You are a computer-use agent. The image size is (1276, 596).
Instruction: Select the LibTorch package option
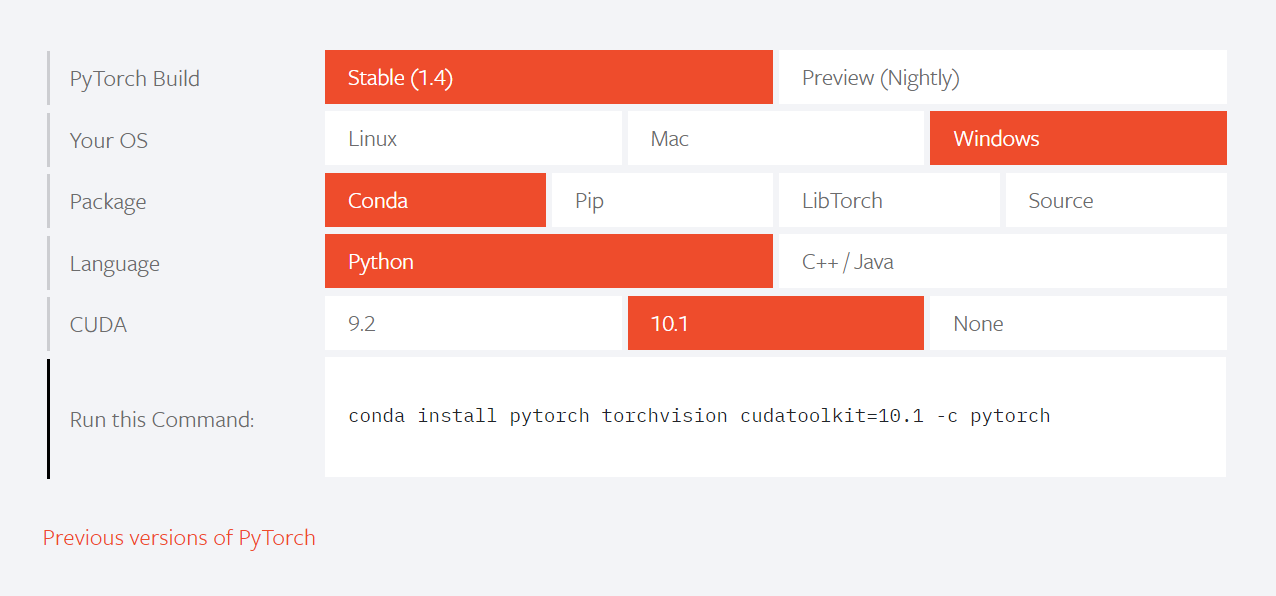(888, 200)
